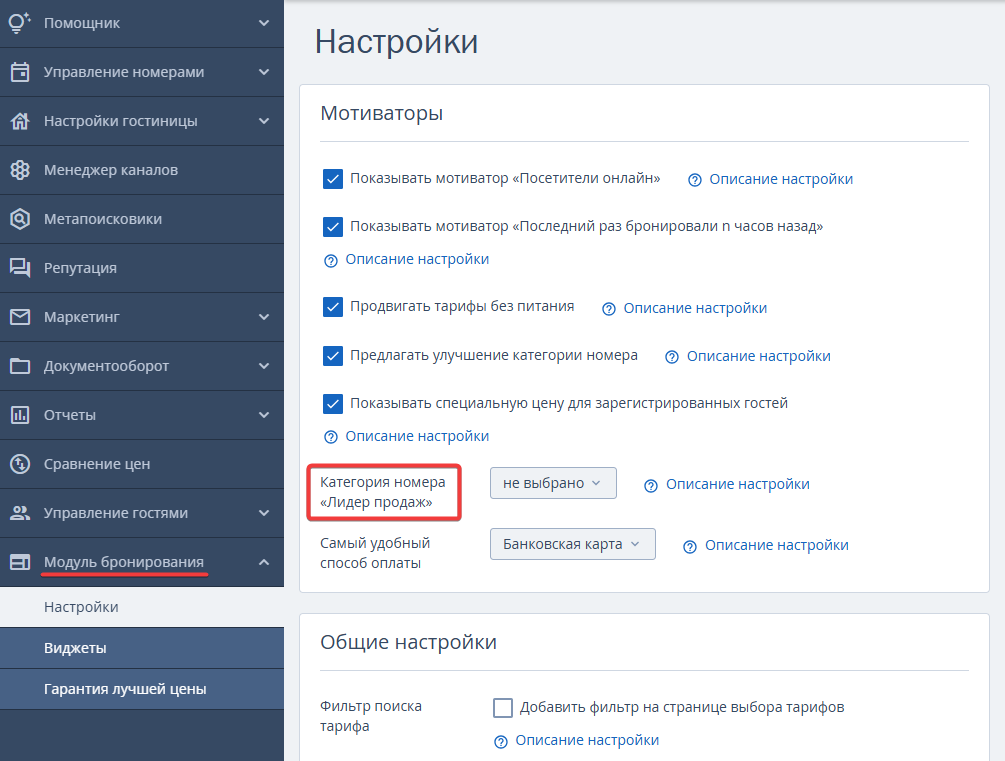Toggle специальную цену для зарегистрированных гостей checkbox

[x=333, y=403]
